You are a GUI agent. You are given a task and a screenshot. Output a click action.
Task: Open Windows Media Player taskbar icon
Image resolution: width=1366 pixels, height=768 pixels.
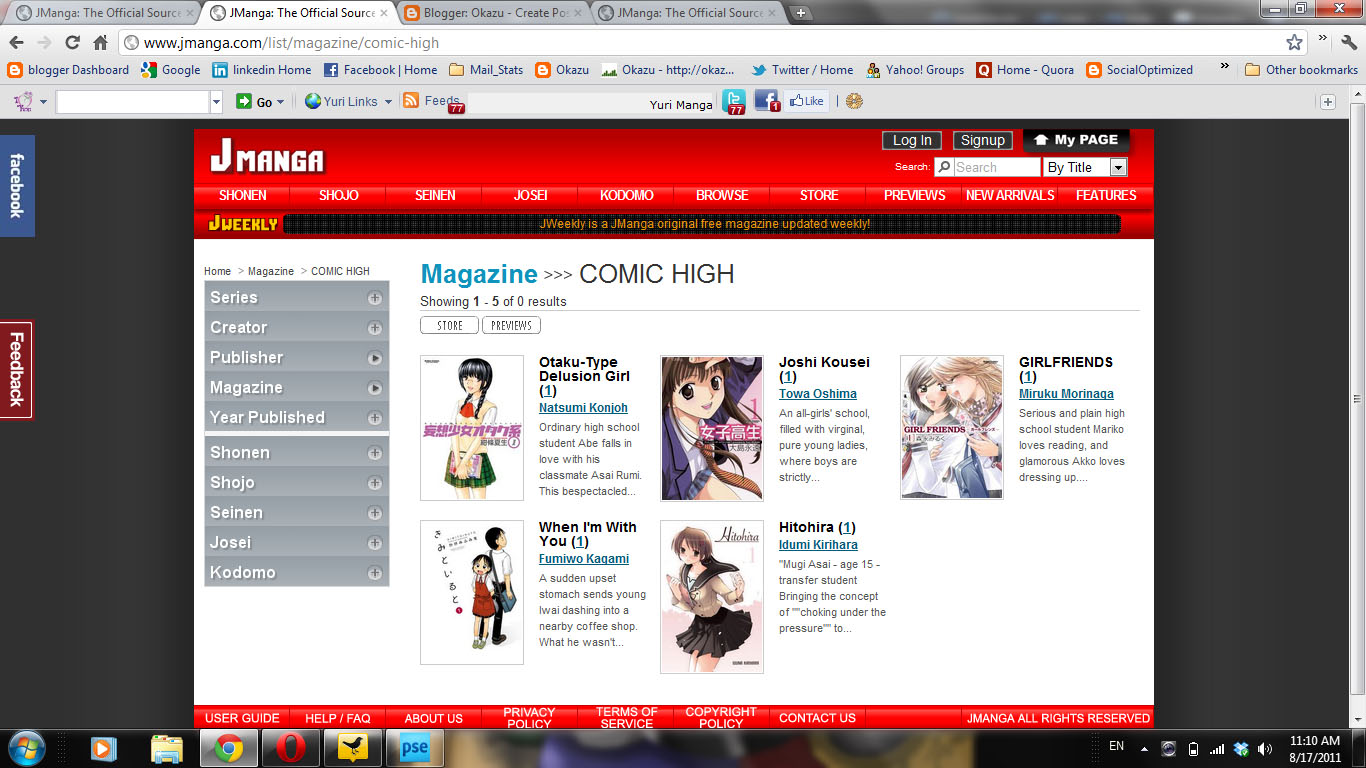[x=103, y=748]
